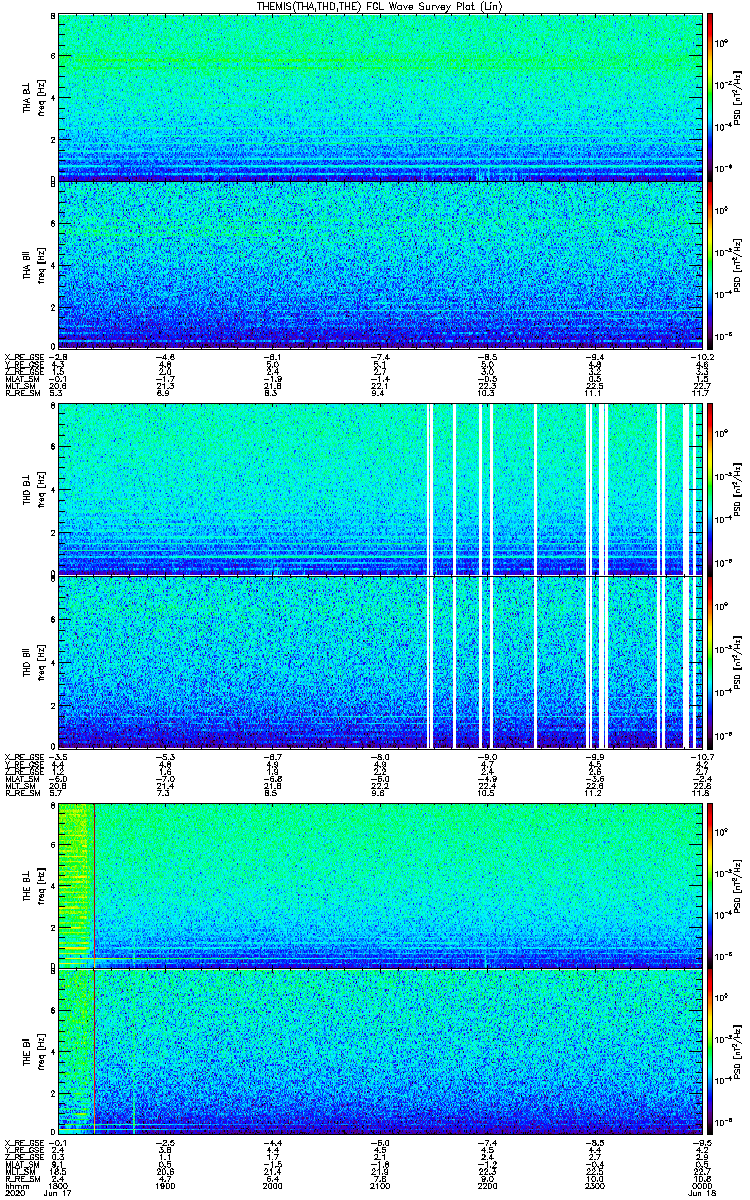750x1200 pixels.
Task: Select the THA B∥ freq [Hz] axis label
Action: point(41,265)
